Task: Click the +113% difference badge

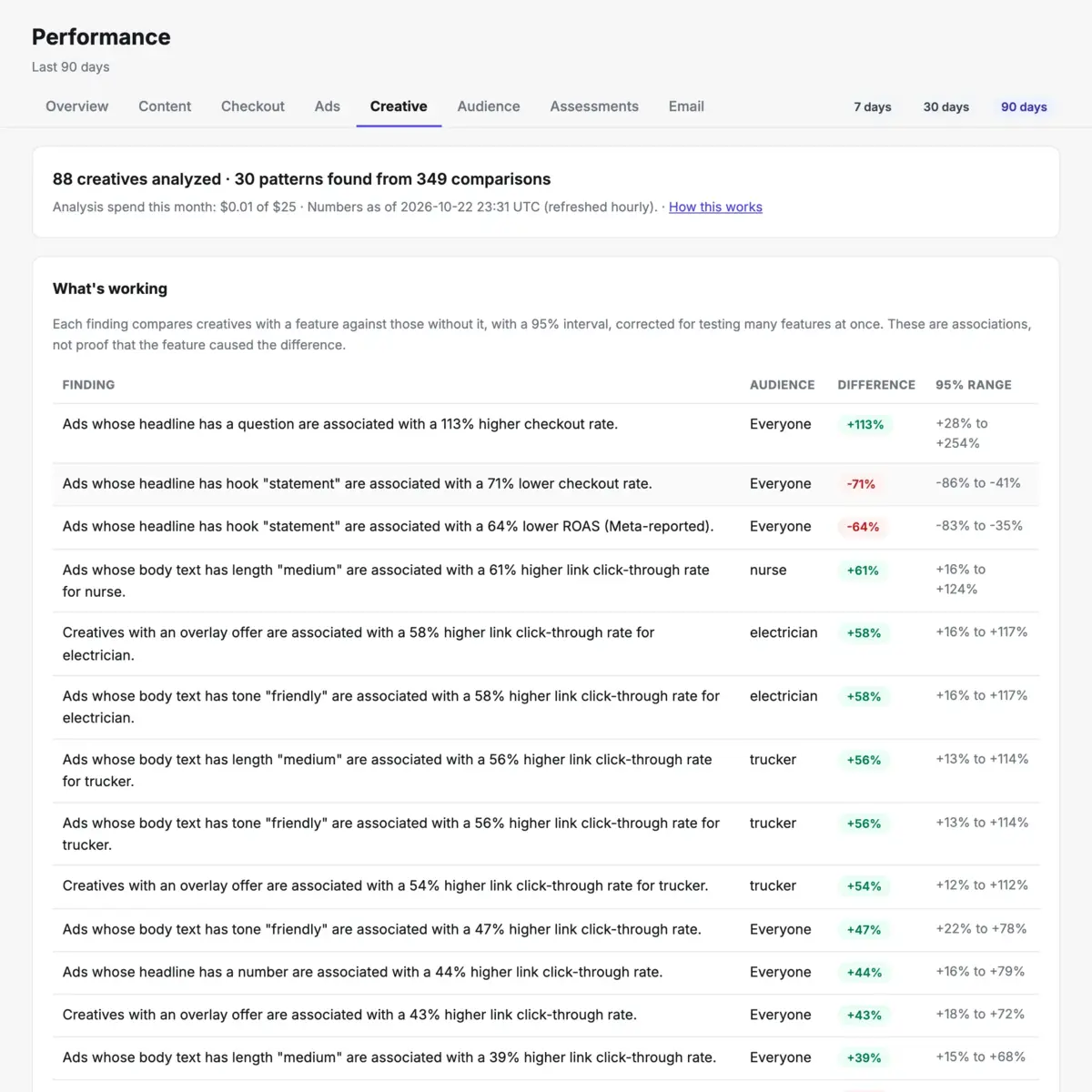Action: pos(865,425)
